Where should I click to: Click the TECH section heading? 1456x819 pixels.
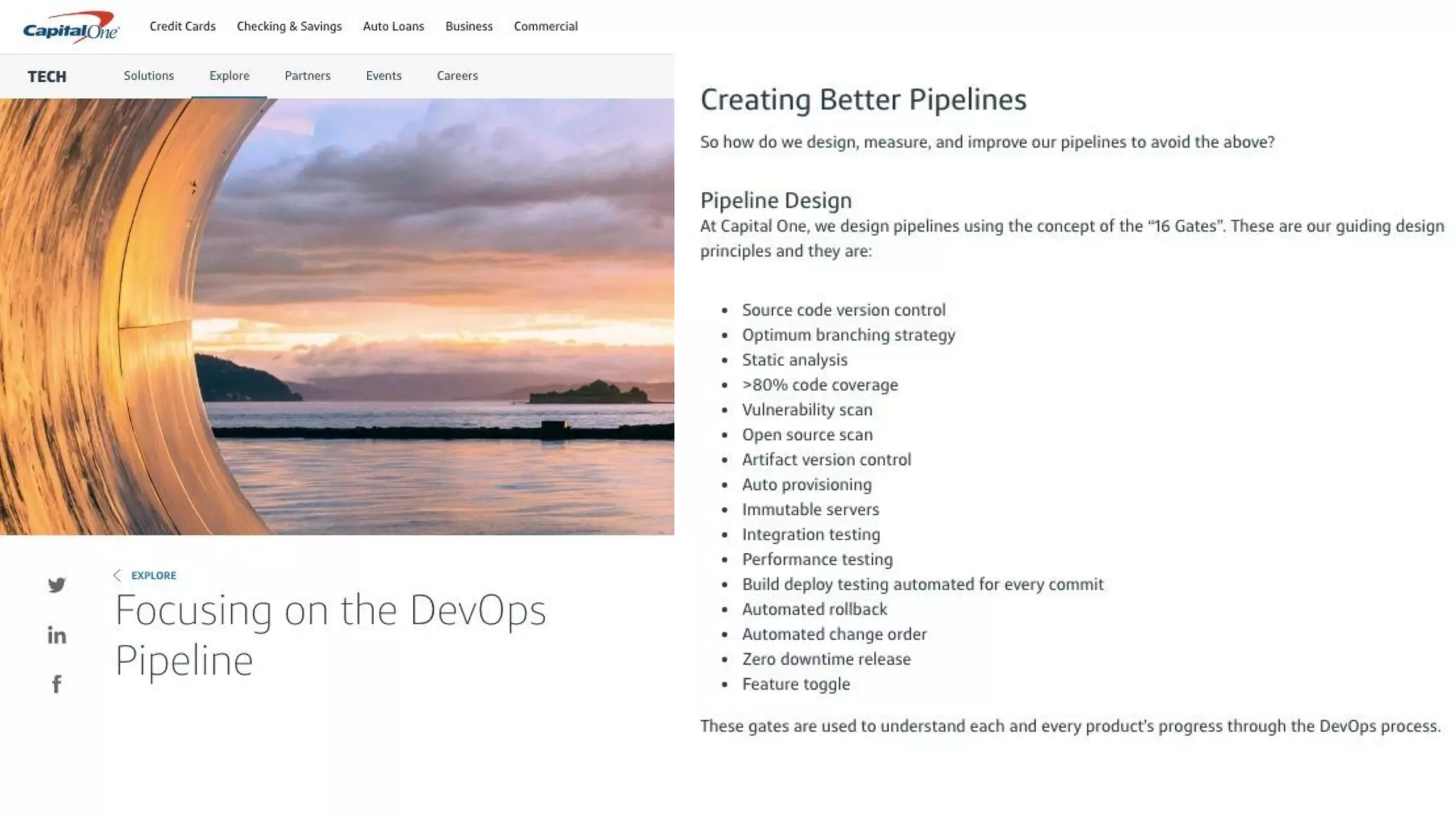pyautogui.click(x=47, y=77)
